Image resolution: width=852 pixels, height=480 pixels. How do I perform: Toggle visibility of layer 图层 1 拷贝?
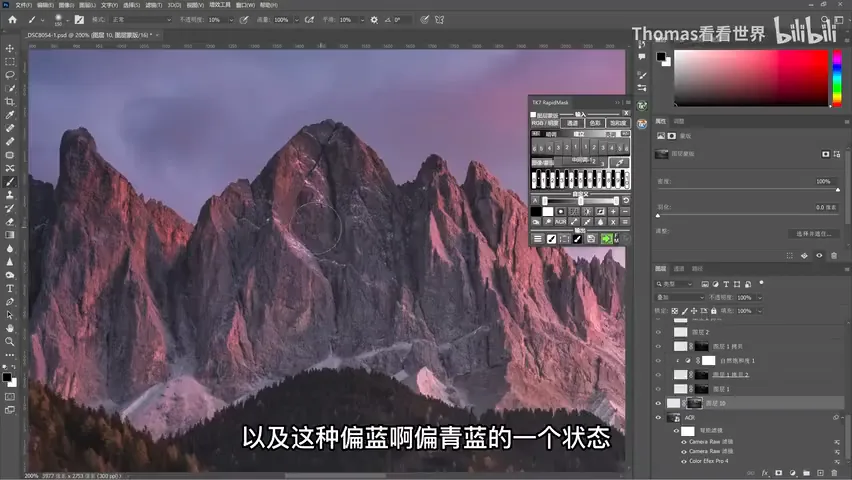(658, 346)
